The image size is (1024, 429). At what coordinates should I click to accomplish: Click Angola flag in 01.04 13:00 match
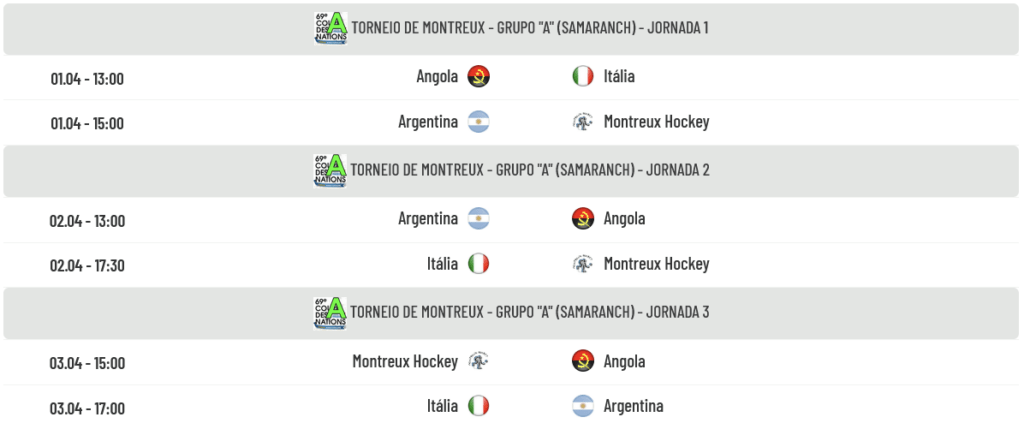click(478, 77)
